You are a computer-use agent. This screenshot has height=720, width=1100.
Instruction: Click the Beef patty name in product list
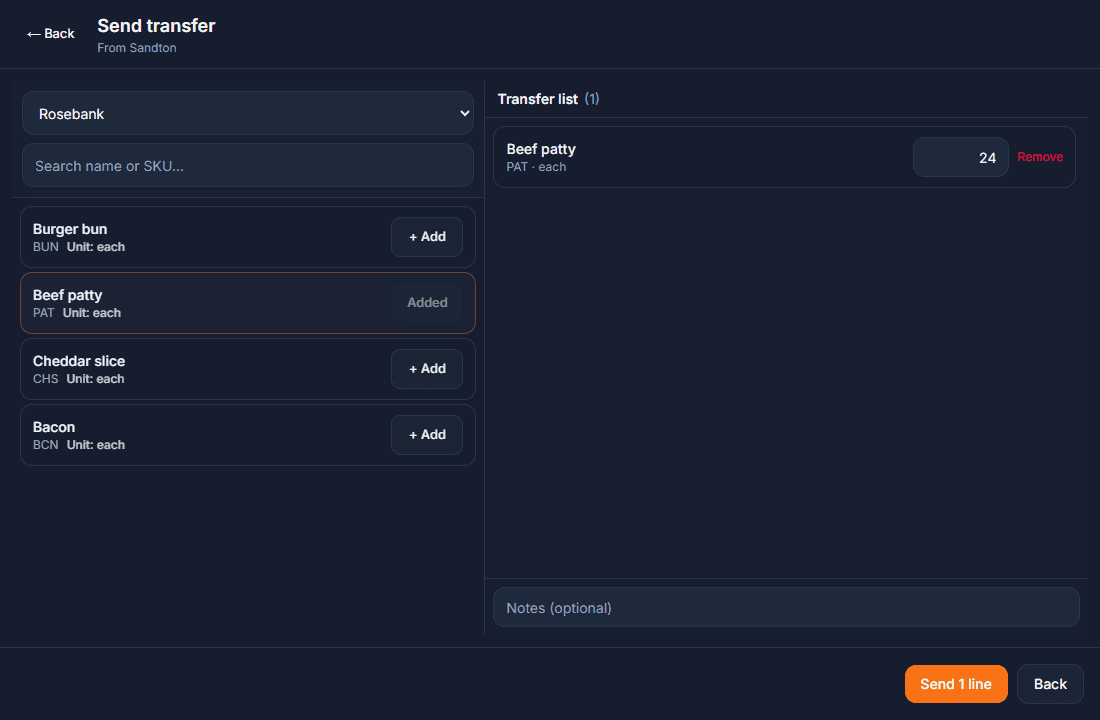[x=67, y=295]
